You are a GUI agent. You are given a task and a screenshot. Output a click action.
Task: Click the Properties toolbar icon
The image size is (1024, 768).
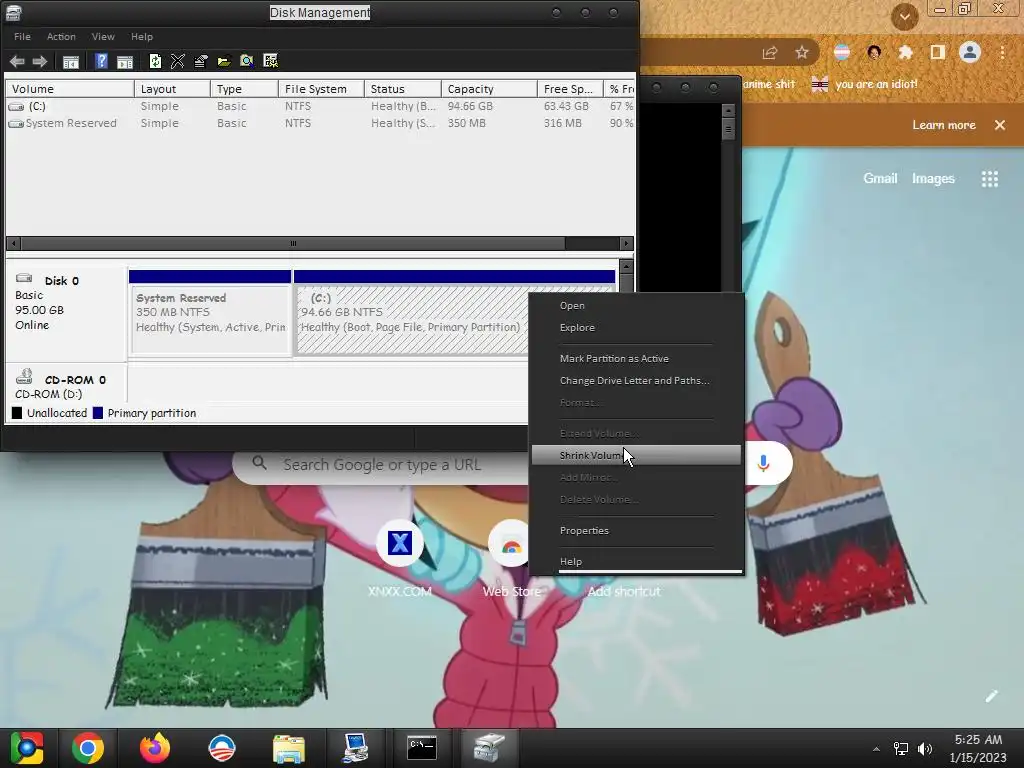(200, 61)
